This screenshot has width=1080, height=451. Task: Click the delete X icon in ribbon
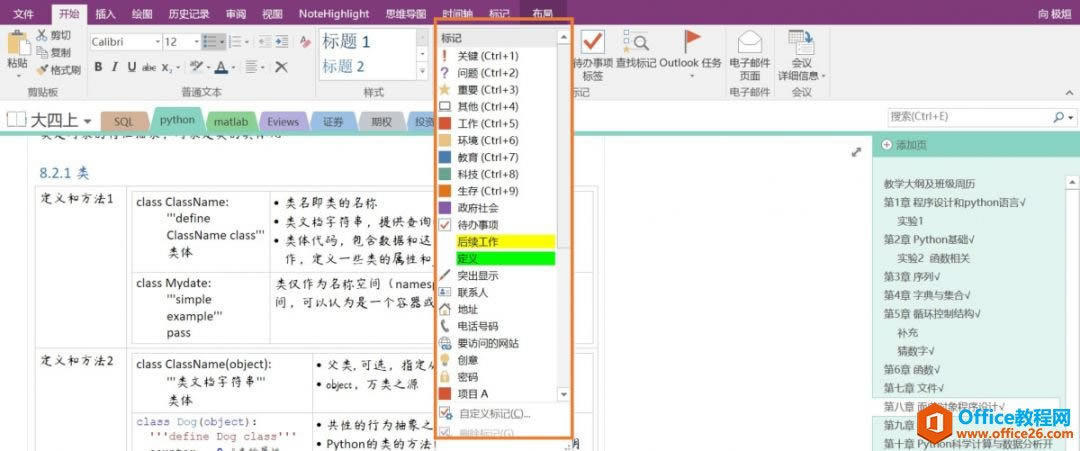coord(281,67)
